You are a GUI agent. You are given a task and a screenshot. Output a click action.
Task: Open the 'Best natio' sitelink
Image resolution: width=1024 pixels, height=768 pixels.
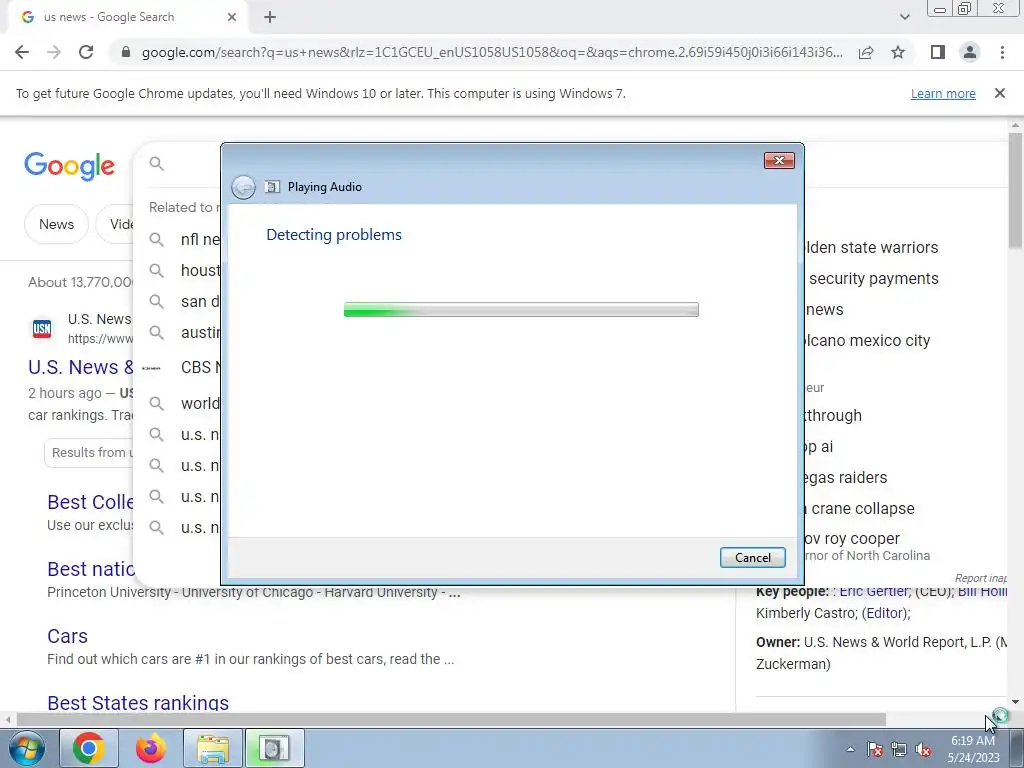tap(90, 569)
